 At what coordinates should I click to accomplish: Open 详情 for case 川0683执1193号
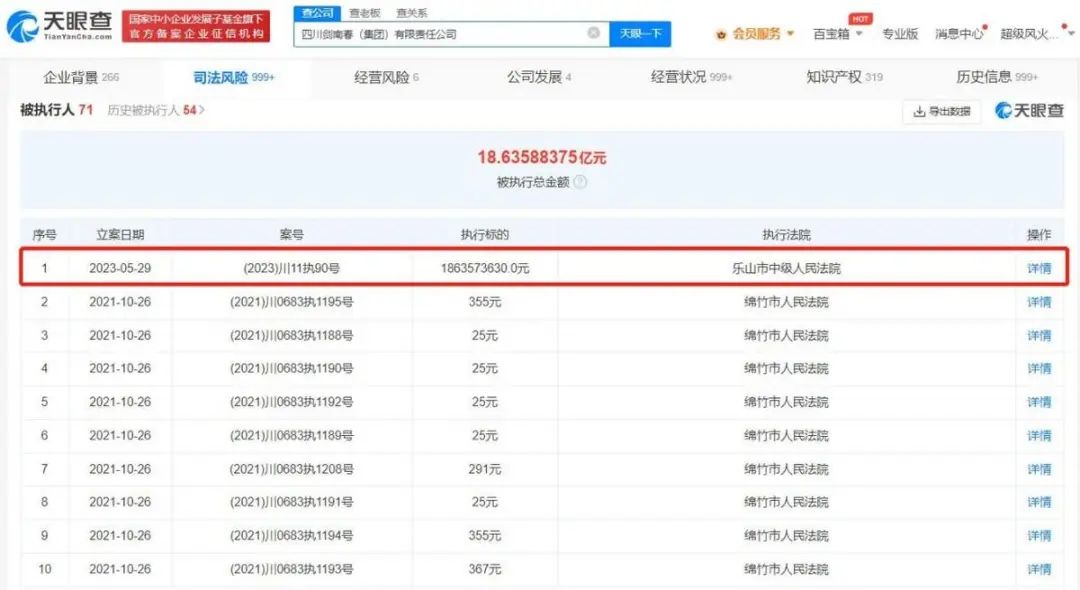click(x=1039, y=569)
